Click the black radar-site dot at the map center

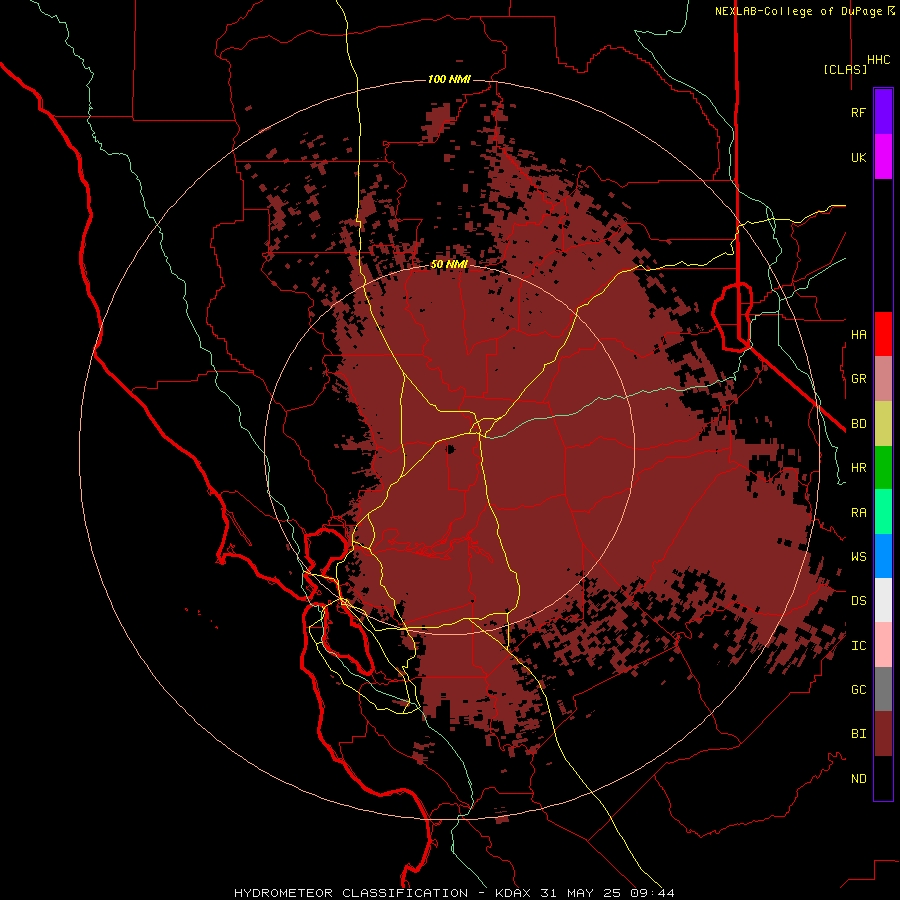451,449
